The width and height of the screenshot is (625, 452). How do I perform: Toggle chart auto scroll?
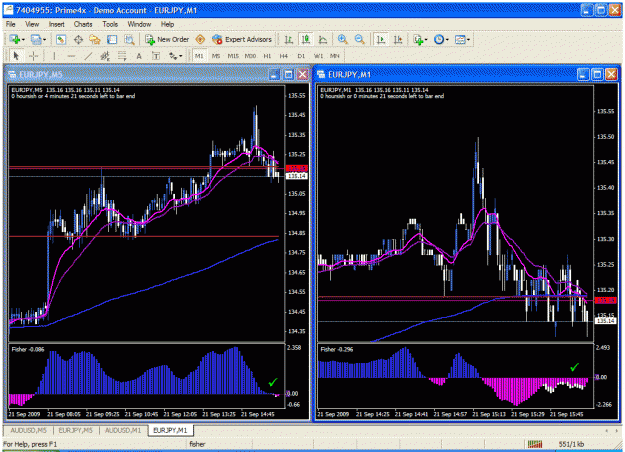coord(381,39)
